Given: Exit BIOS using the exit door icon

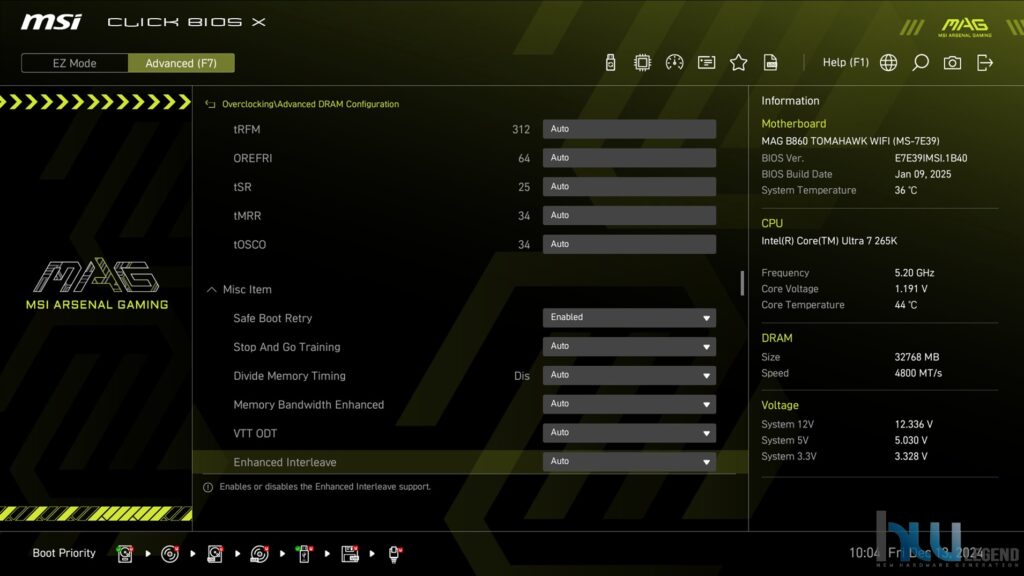Looking at the screenshot, I should pos(985,63).
